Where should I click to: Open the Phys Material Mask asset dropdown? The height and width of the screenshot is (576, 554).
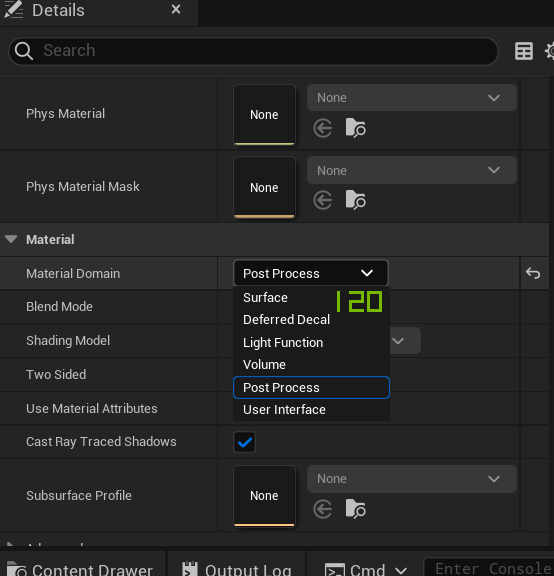click(412, 170)
